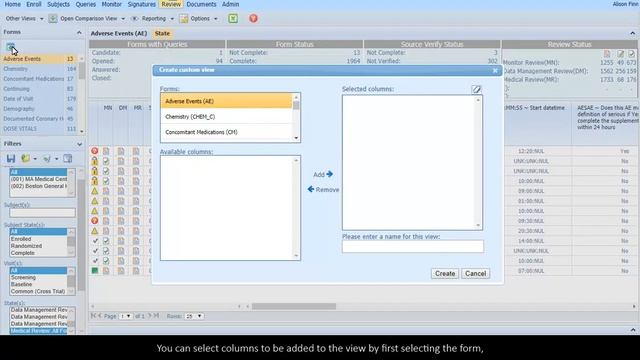Open the Home menu
640x360 pixels.
pos(13,4)
